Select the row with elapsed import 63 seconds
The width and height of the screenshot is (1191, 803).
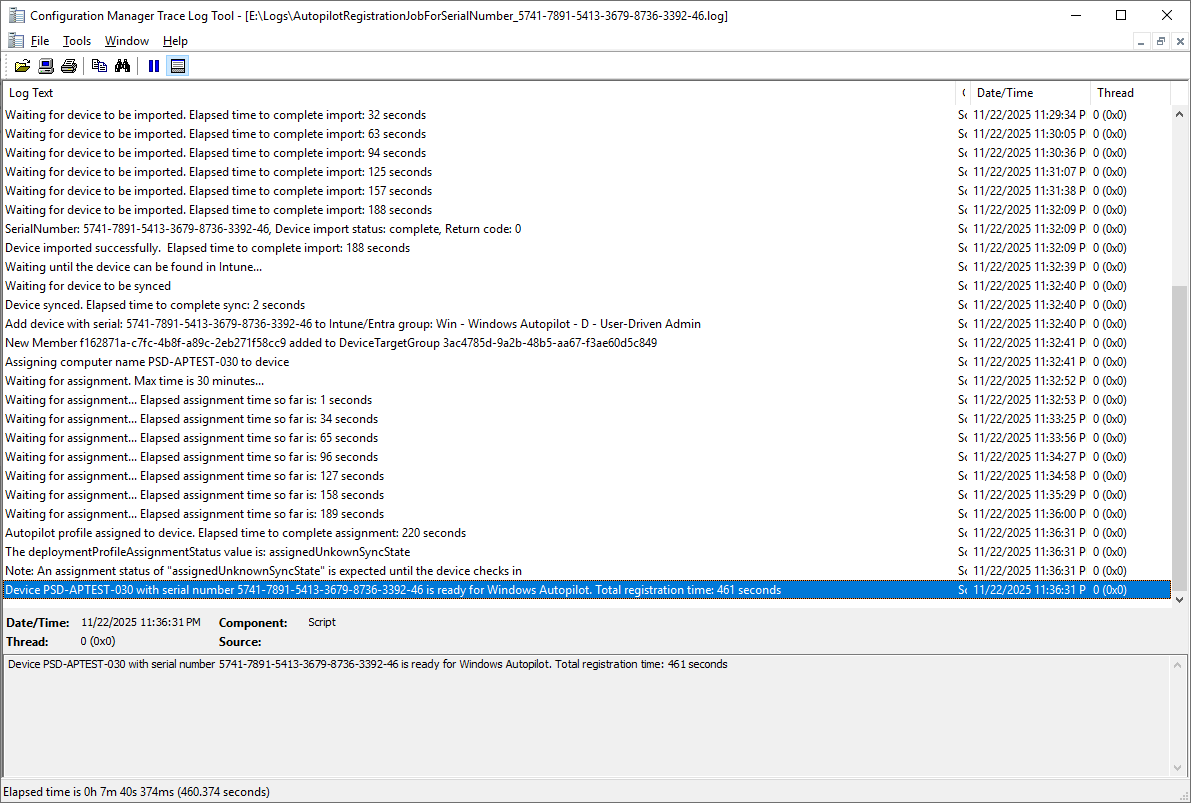[x=586, y=134]
